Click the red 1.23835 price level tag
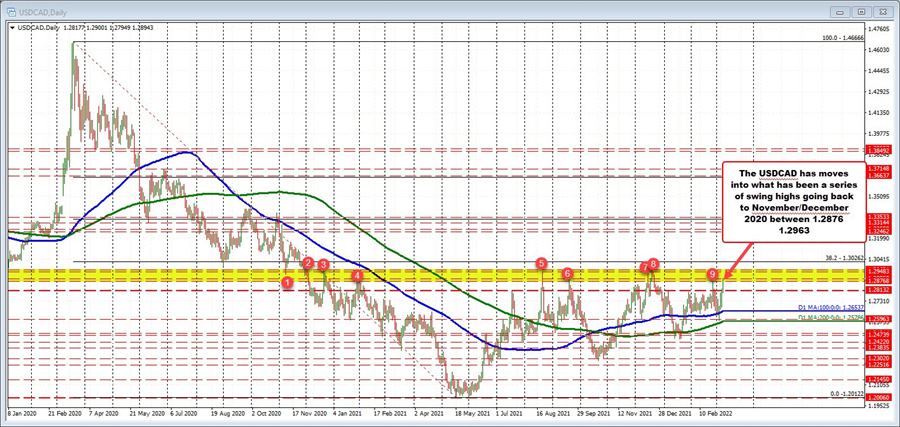The image size is (900, 427). click(878, 347)
